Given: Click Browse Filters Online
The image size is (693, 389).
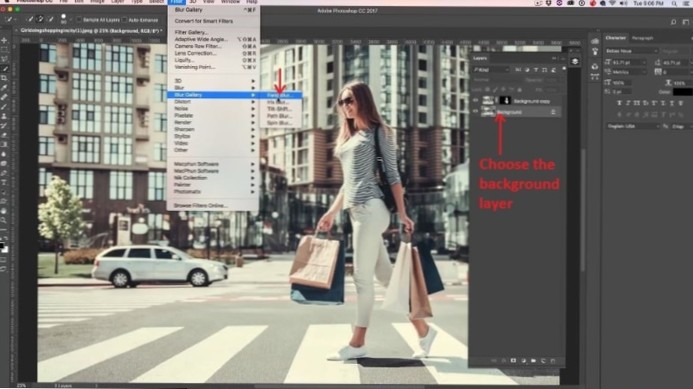Looking at the screenshot, I should click(201, 206).
